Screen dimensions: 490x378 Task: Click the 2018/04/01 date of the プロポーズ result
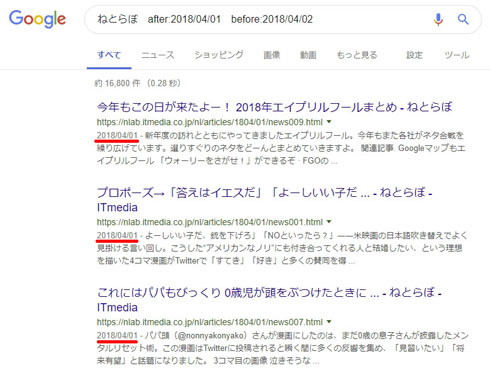click(117, 235)
